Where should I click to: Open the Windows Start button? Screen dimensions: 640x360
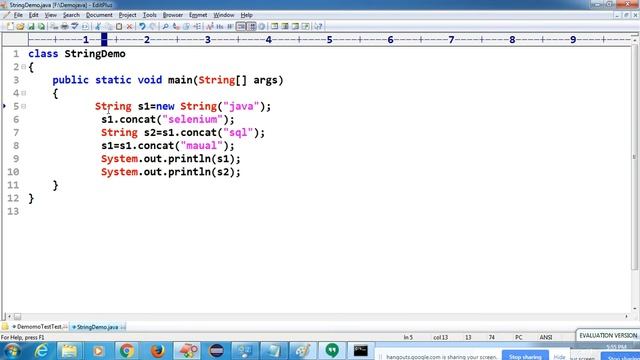click(x=12, y=351)
